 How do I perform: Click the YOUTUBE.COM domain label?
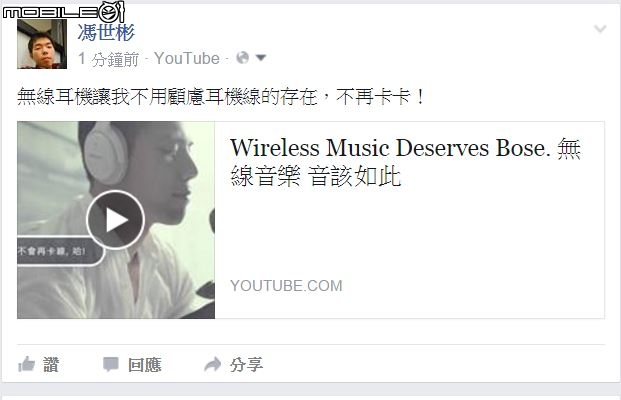pyautogui.click(x=286, y=286)
